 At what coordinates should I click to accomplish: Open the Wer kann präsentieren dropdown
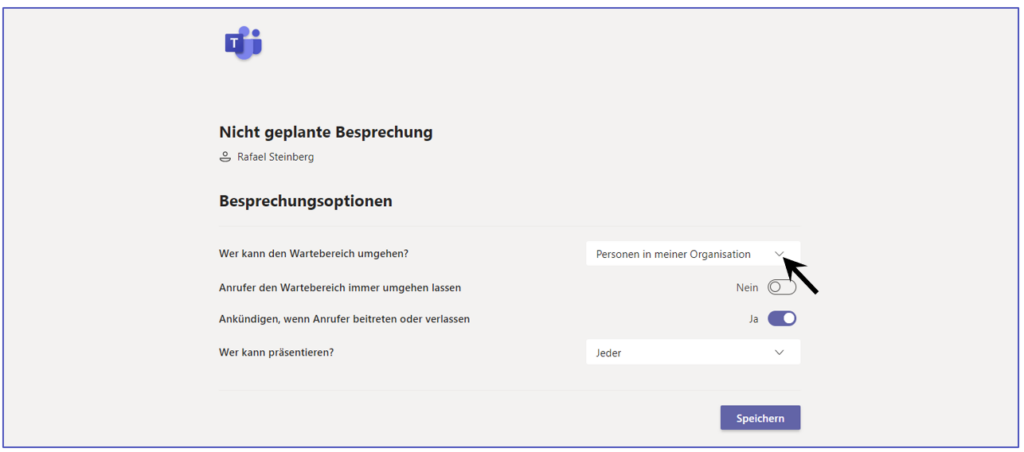(x=693, y=352)
